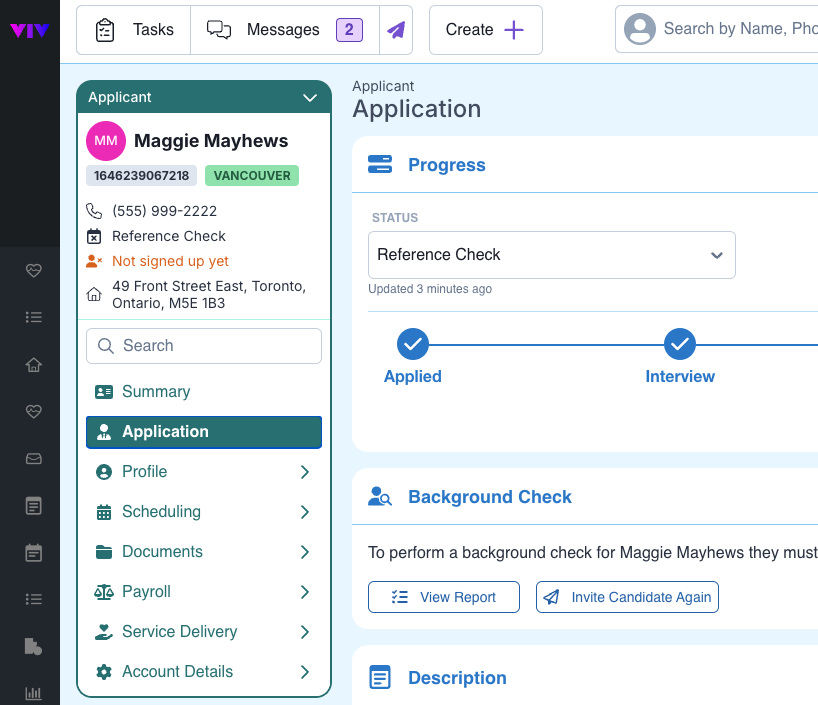The width and height of the screenshot is (818, 705).
Task: Open Tasks from the top bar
Action: point(134,30)
